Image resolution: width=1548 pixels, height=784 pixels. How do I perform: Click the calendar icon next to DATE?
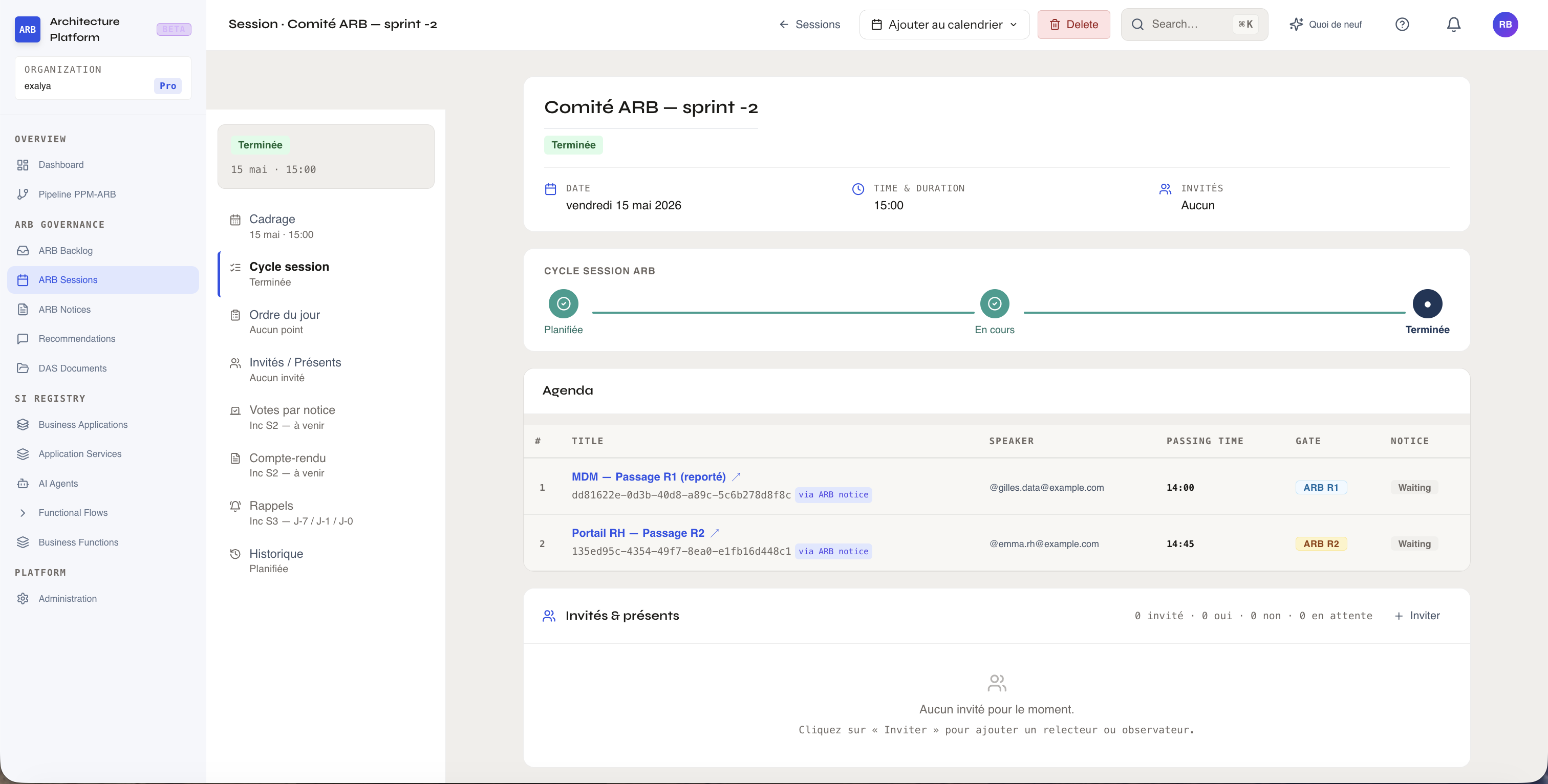tap(550, 189)
